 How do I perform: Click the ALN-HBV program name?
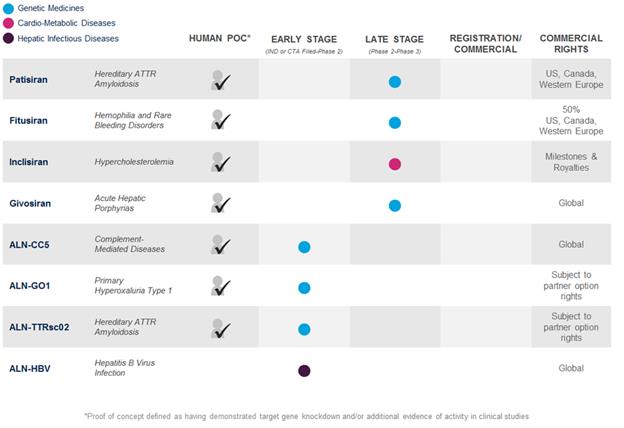[x=32, y=370]
